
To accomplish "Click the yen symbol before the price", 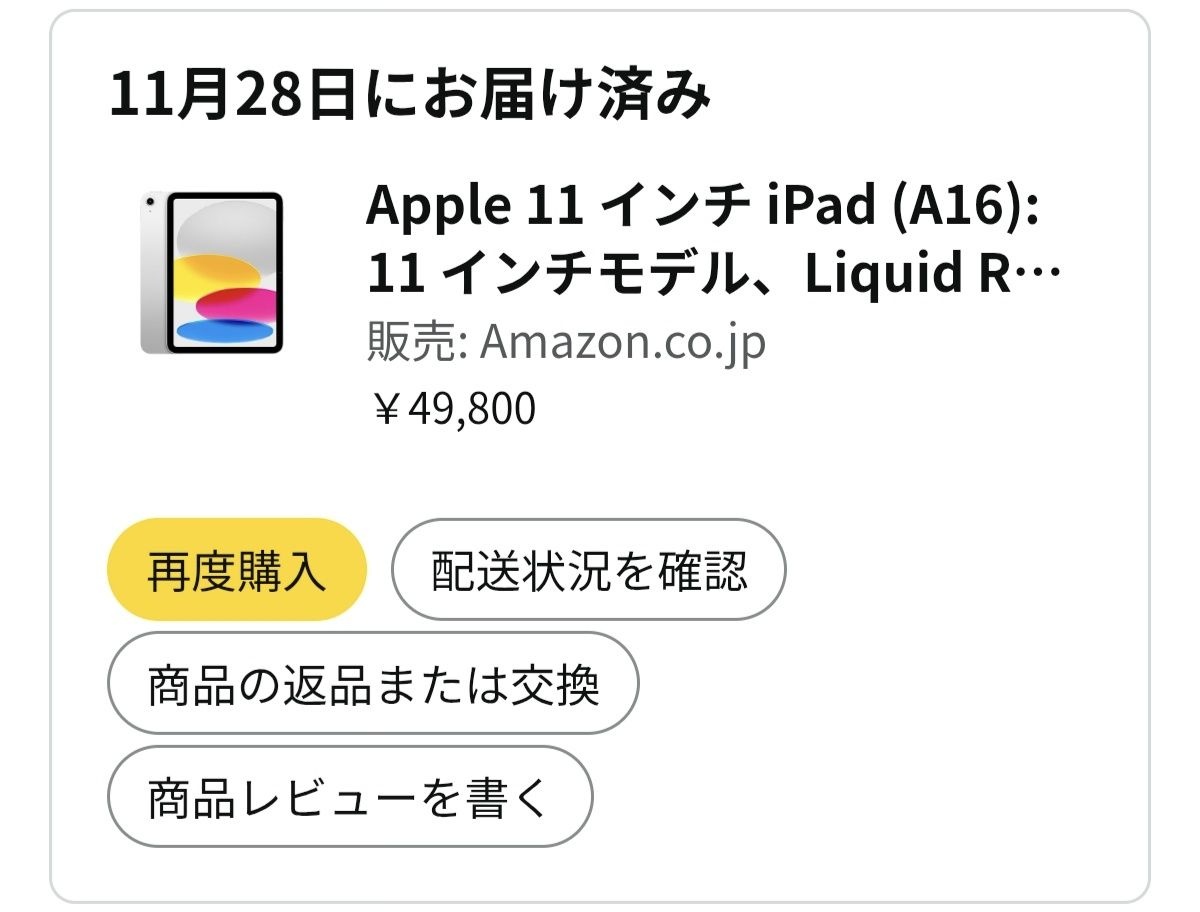I will (386, 410).
